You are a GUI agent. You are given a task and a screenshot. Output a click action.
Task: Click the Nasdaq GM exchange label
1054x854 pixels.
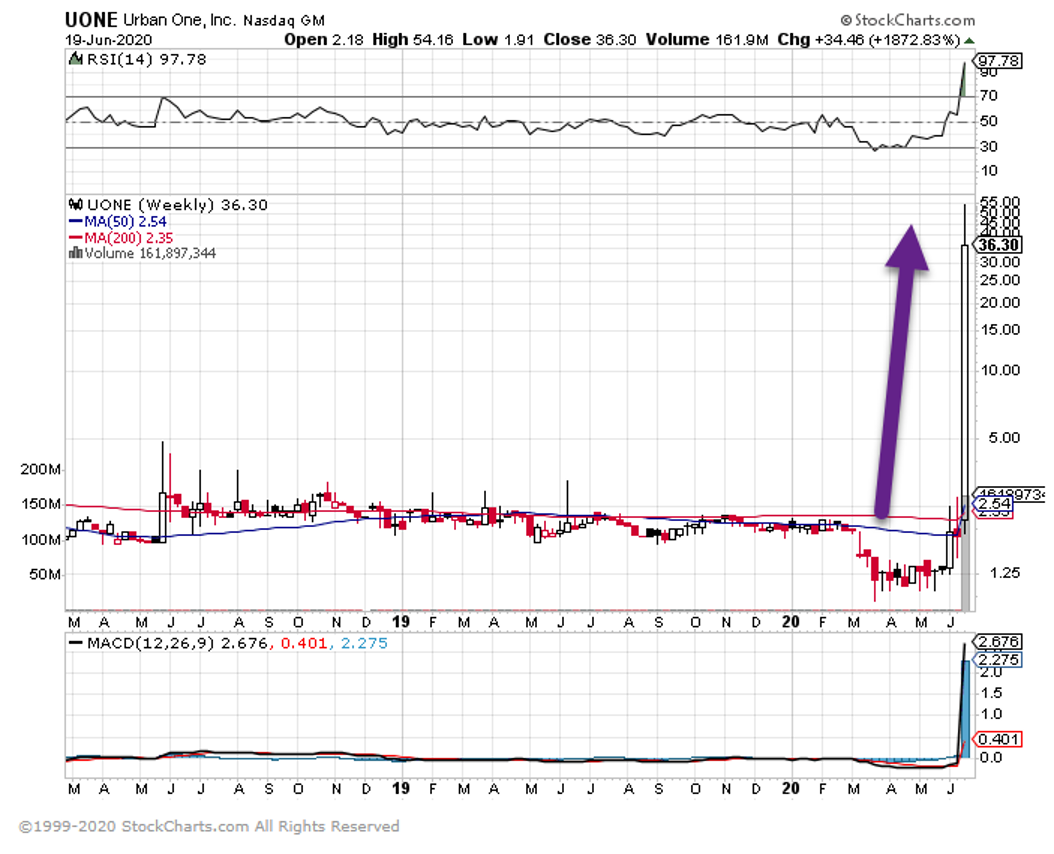(x=284, y=21)
